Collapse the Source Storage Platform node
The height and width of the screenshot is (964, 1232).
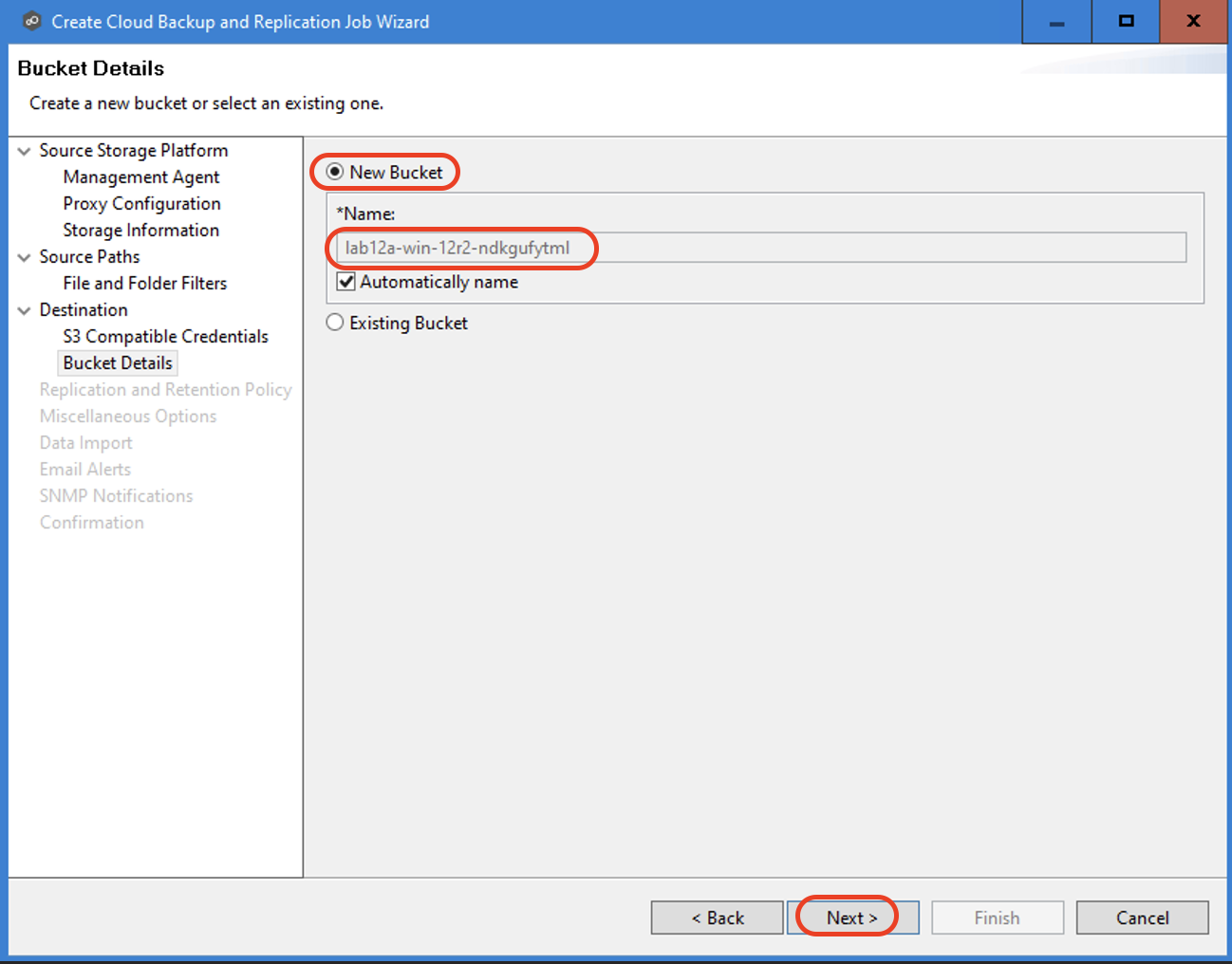pyautogui.click(x=25, y=151)
